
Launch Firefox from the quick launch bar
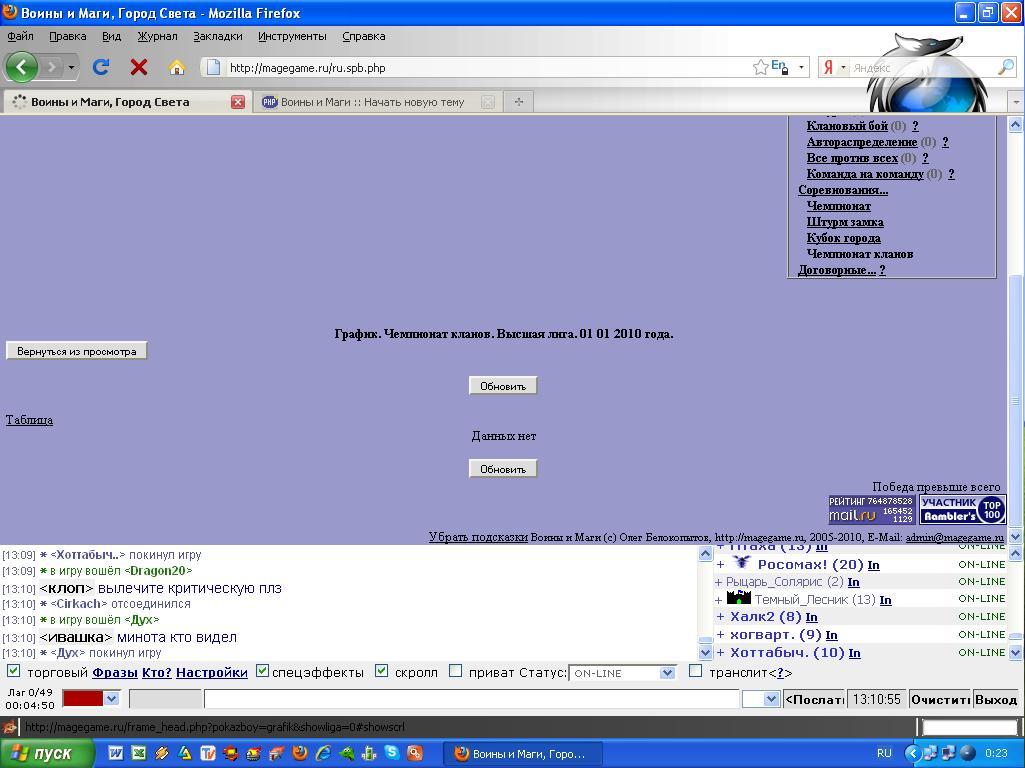(x=300, y=753)
